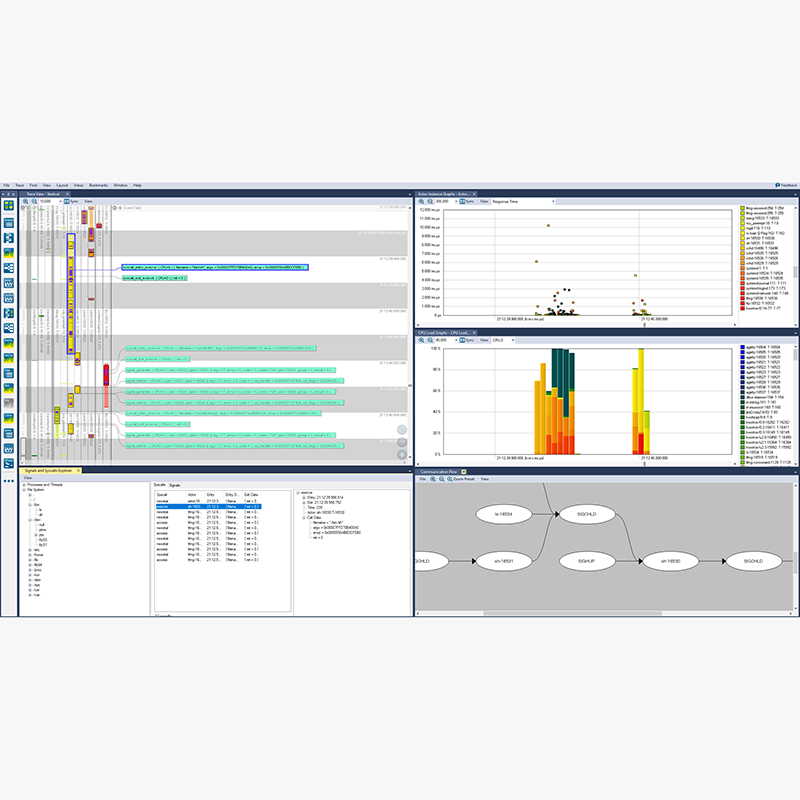Click the yellow sh-16530 legend color swatch
Screen dimensions: 800x800
743,238
